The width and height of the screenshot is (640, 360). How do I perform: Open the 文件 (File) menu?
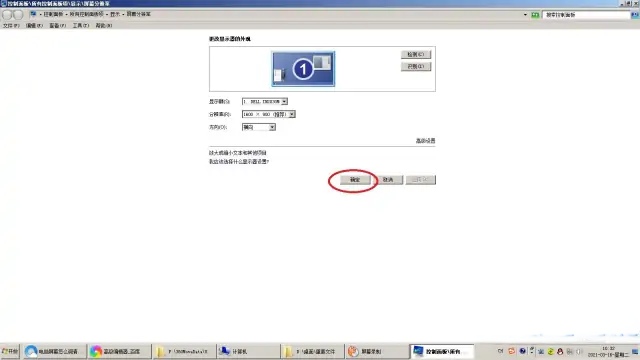tap(11, 25)
